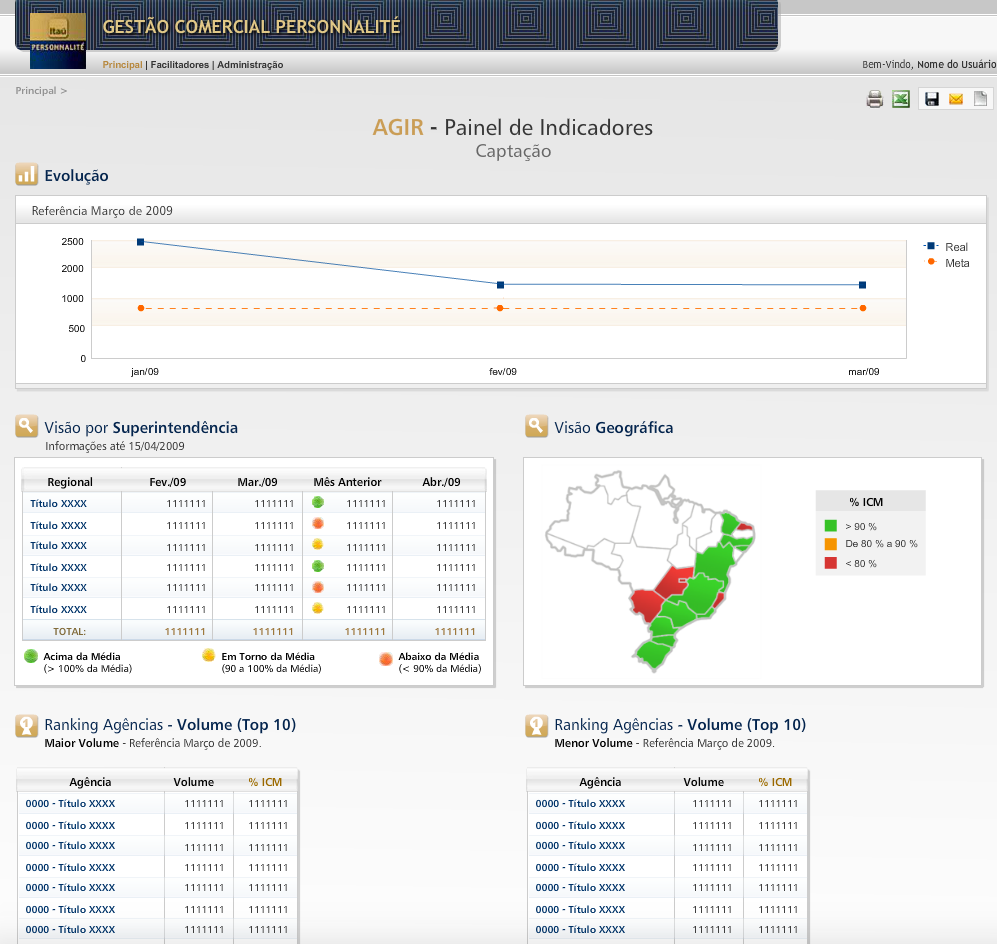Click the mar/09 axis label
This screenshot has height=944, width=997.
tap(863, 371)
